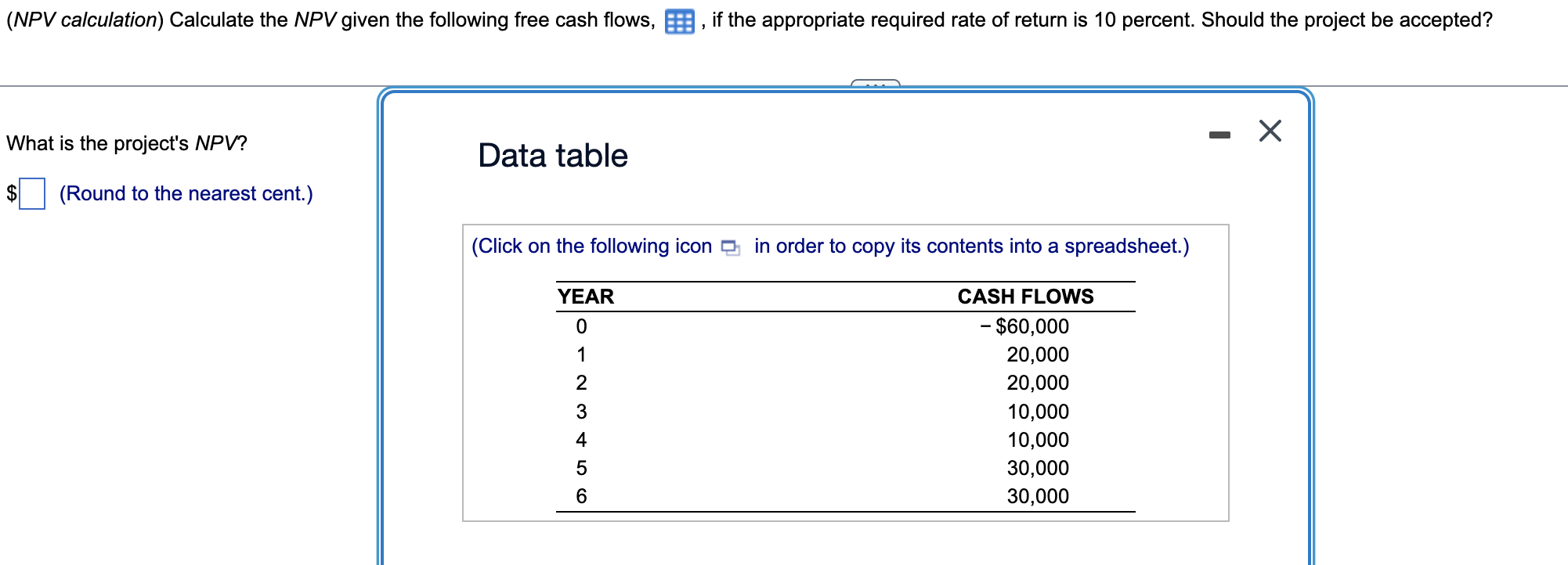The image size is (1568, 565).
Task: Click "What is the project's NPV?" text
Action: click(x=127, y=143)
